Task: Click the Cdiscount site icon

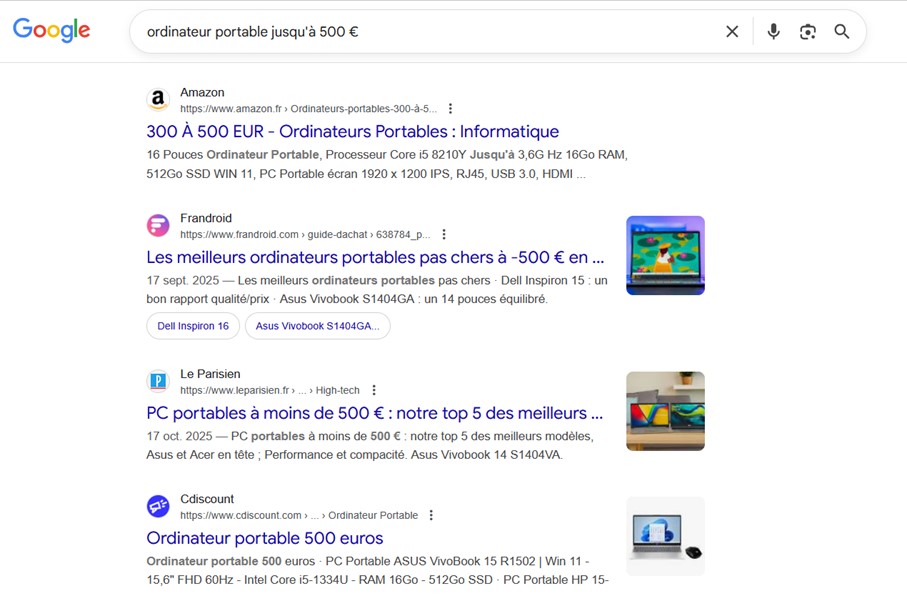Action: pos(158,506)
